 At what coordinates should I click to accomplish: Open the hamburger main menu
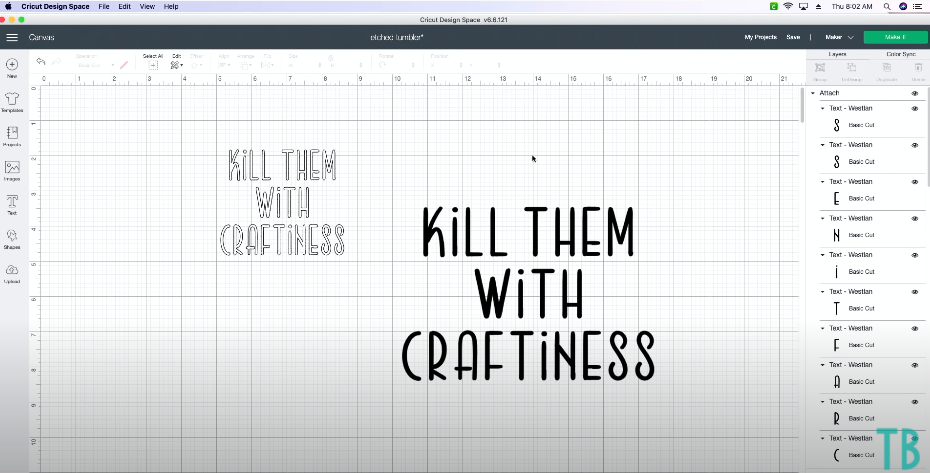pyautogui.click(x=12, y=37)
